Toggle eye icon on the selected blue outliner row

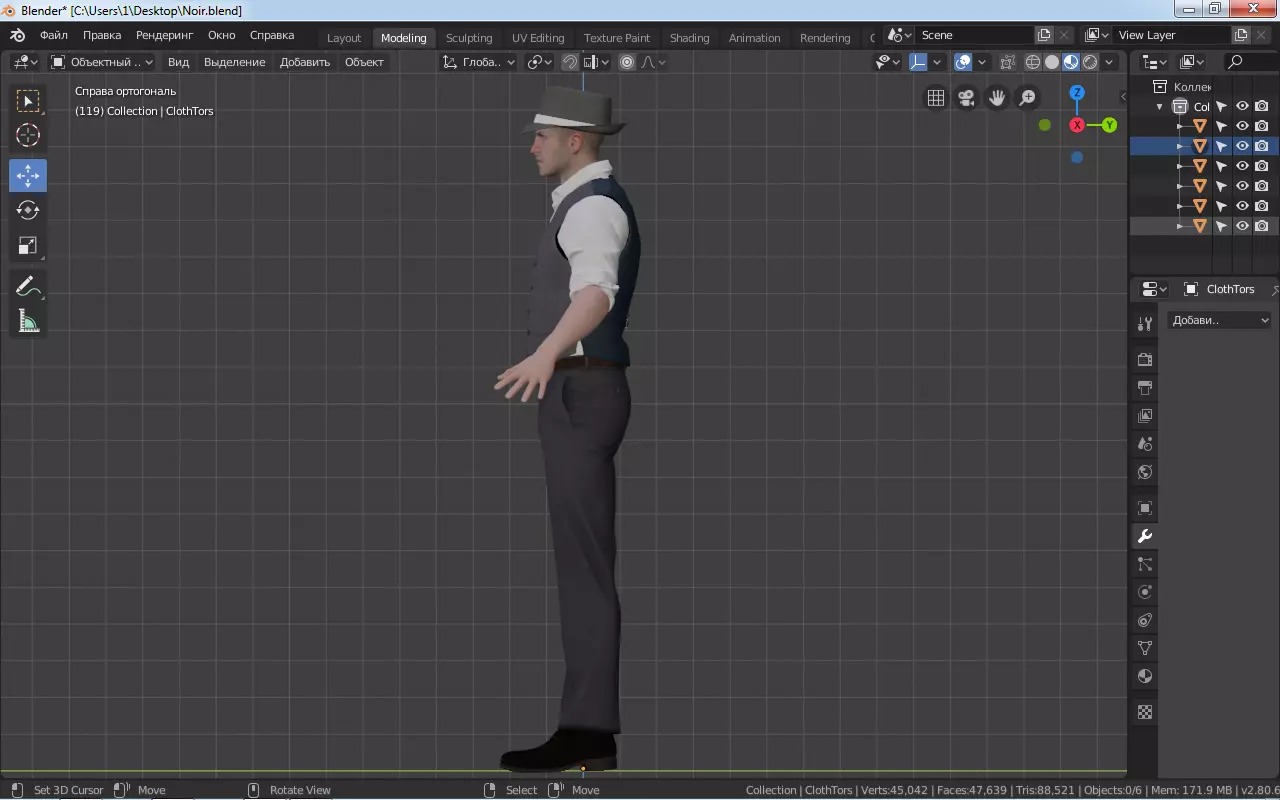[x=1242, y=146]
